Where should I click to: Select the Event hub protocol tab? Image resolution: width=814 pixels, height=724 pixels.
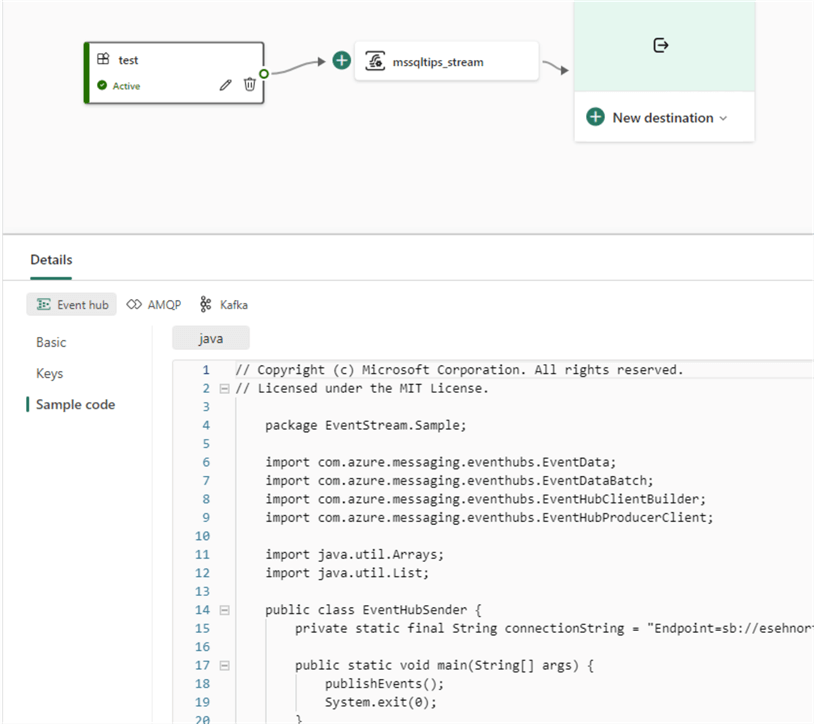pos(72,304)
